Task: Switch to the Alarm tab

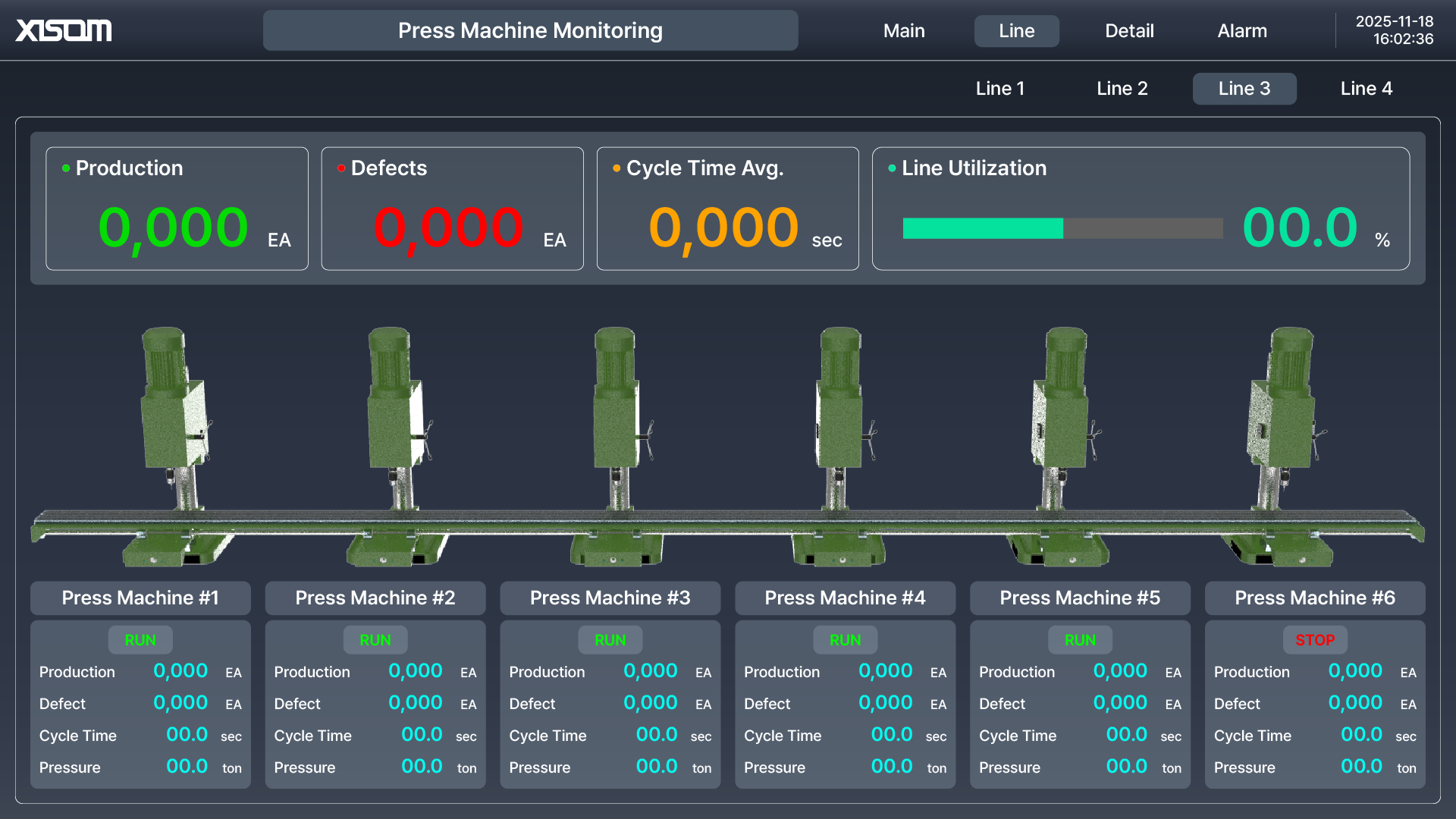Action: pyautogui.click(x=1241, y=31)
